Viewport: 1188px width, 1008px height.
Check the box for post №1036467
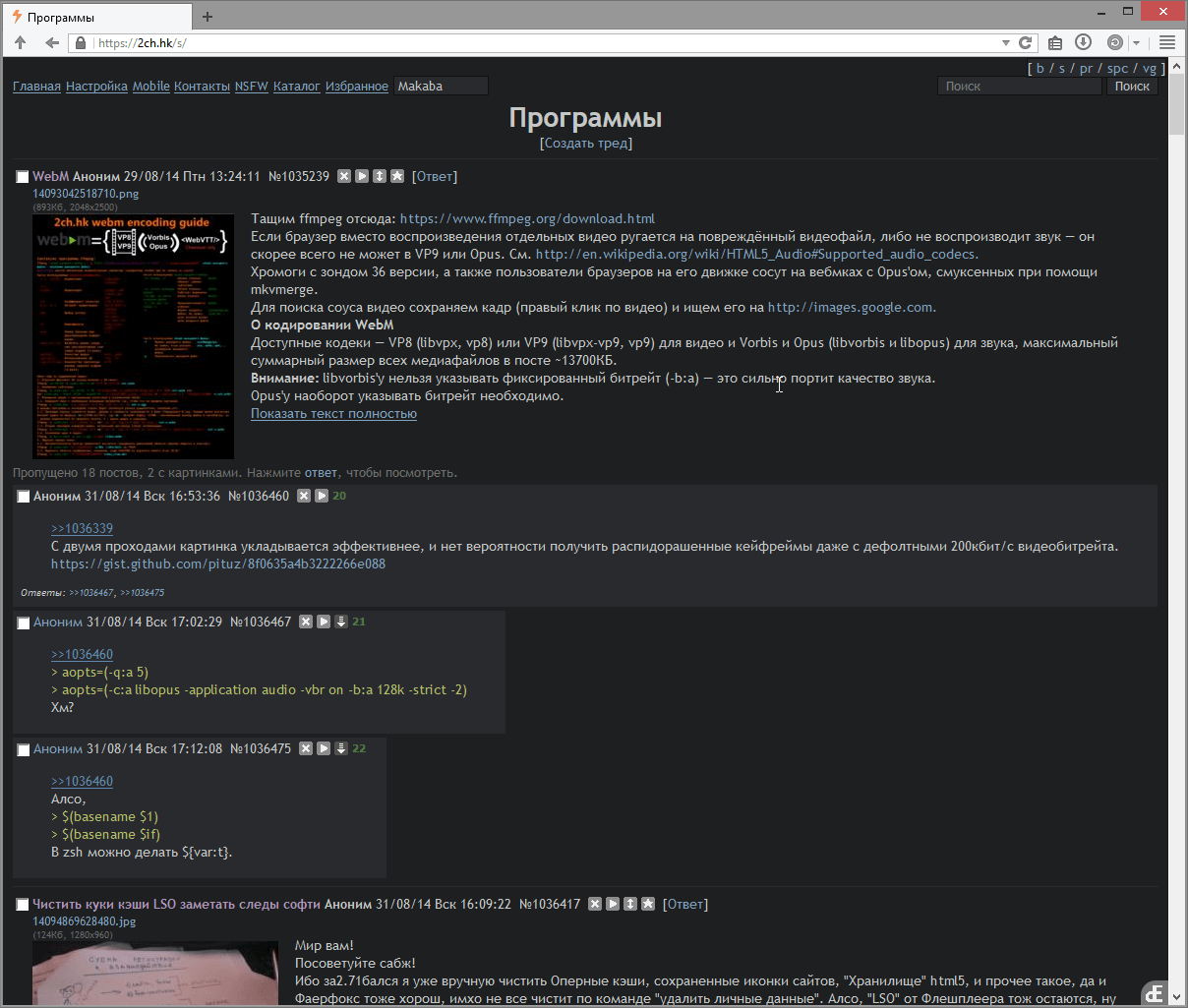tap(23, 623)
